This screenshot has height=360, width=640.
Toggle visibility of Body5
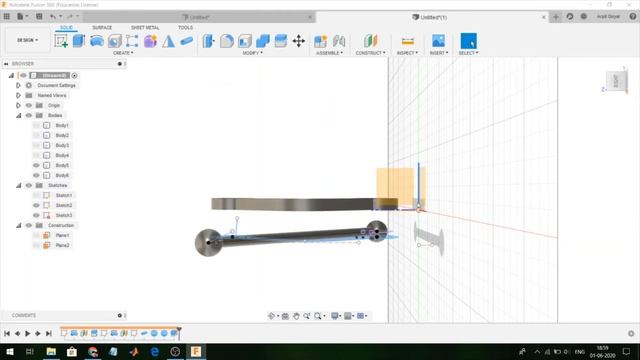tap(36, 165)
